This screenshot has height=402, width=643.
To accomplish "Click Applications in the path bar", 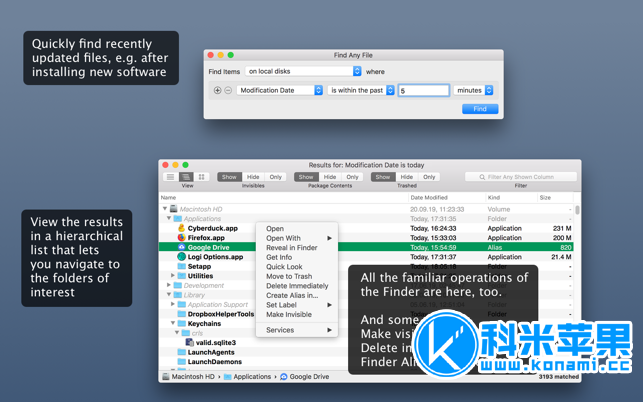I will pos(247,377).
